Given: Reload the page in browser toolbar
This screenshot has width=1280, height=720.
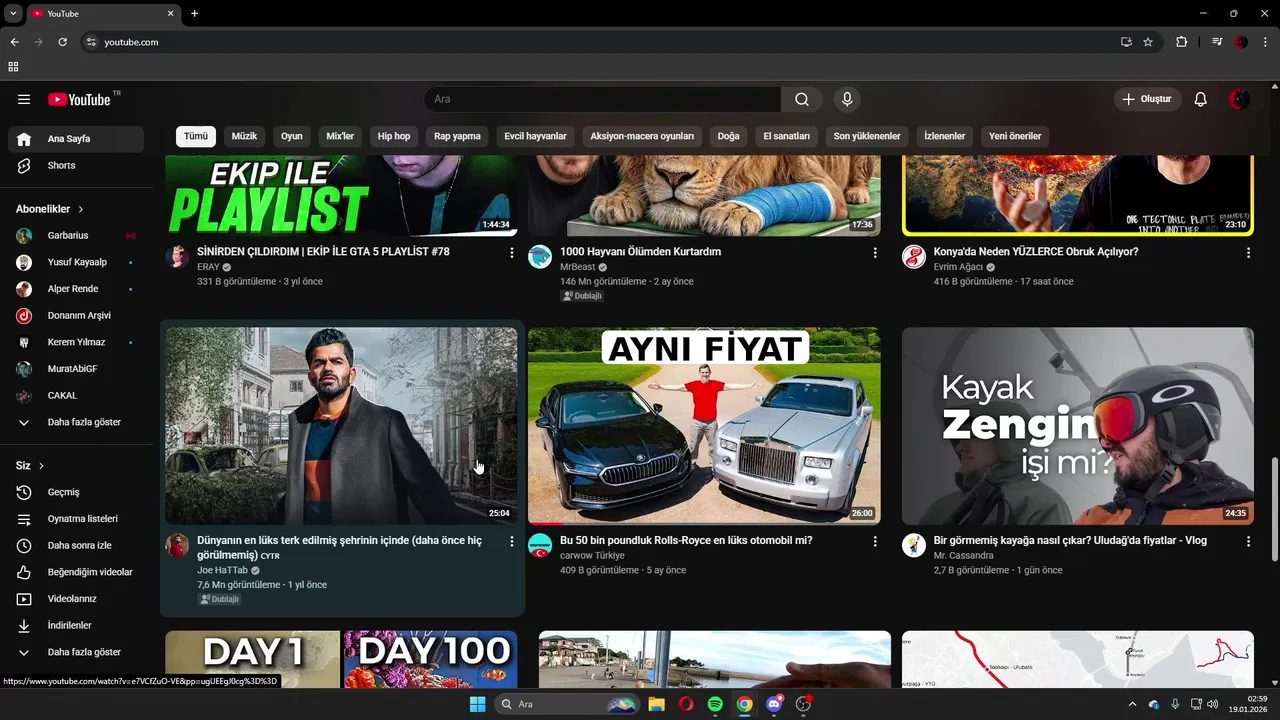Looking at the screenshot, I should click(62, 42).
